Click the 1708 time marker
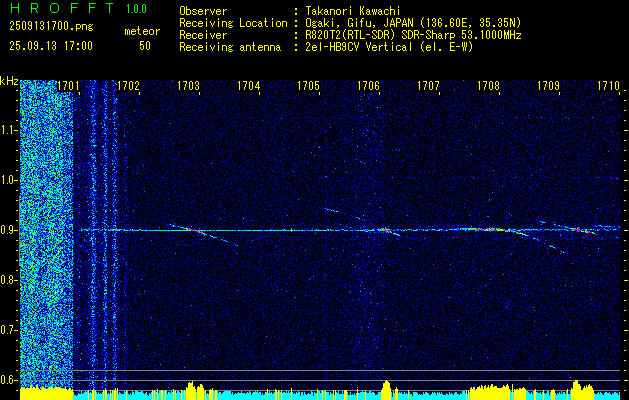Image resolution: width=629 pixels, height=400 pixels. [488, 86]
